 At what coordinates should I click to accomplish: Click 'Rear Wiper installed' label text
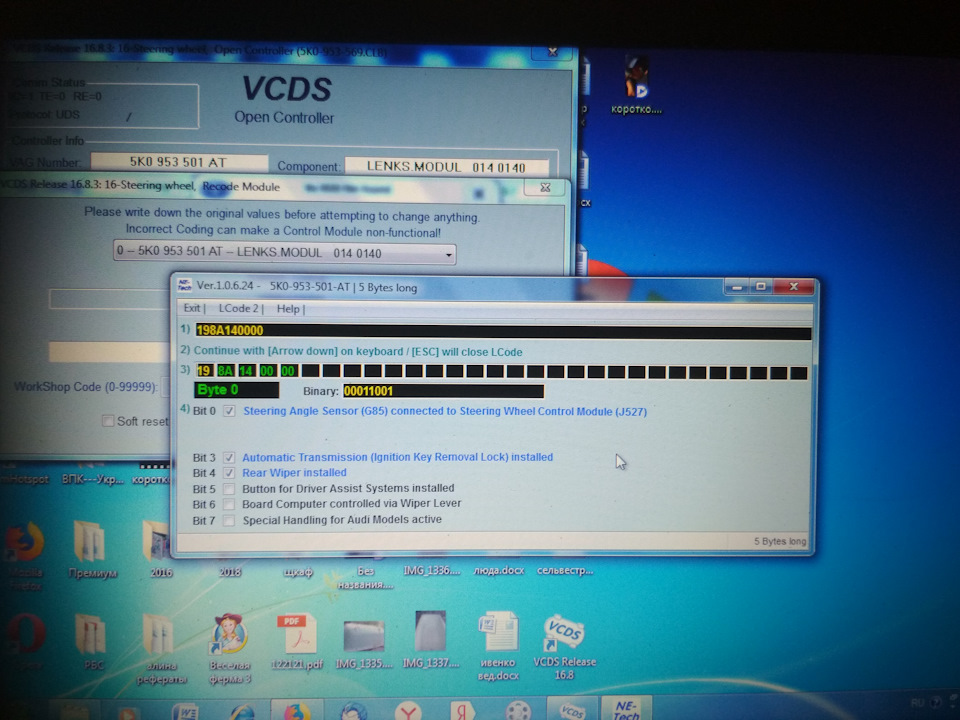point(294,473)
